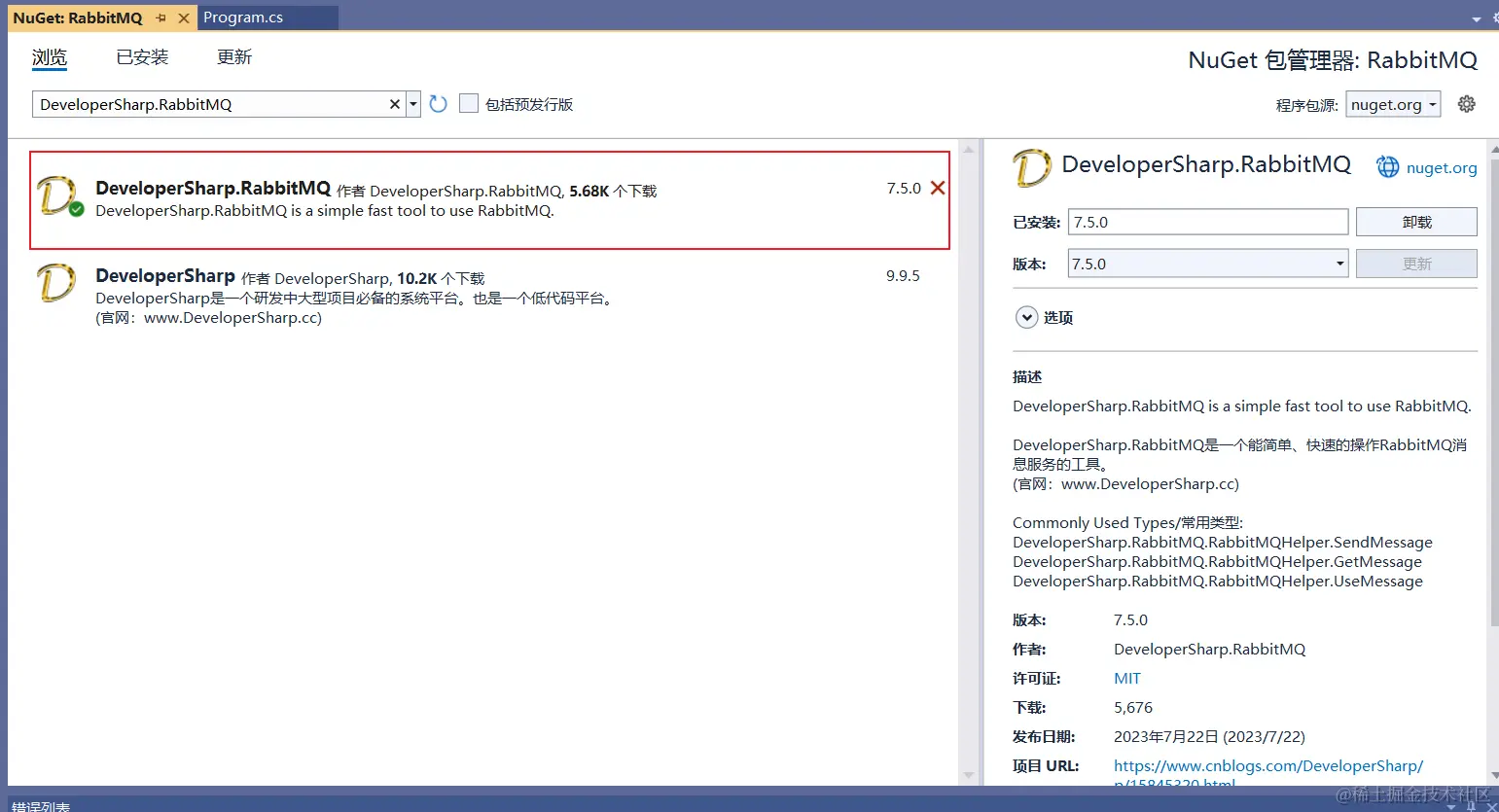
Task: Click the package list vertical scrollbar
Action: (x=968, y=463)
